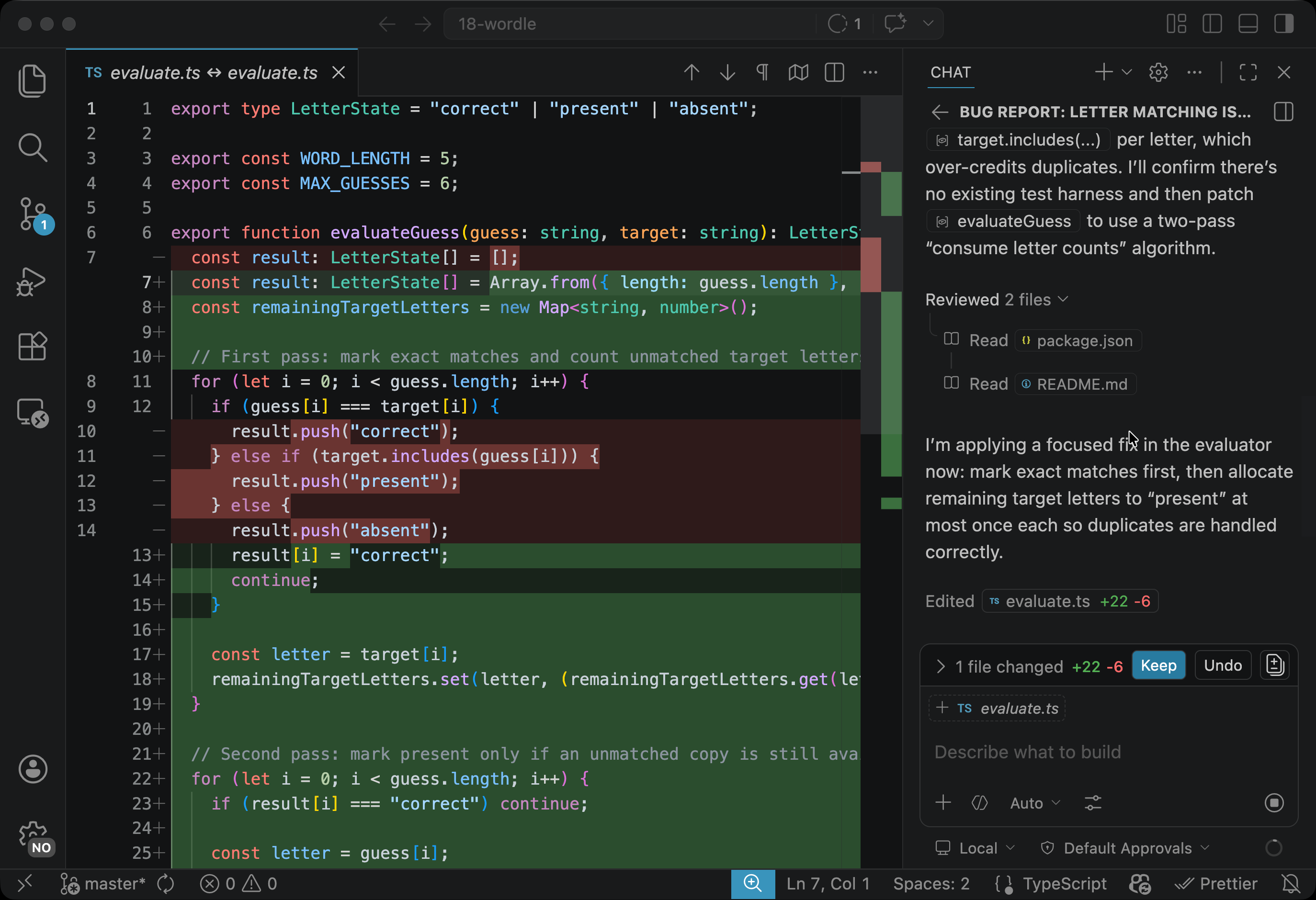Switch branch from master*
Screen dimensions: 1316x900
coord(103,884)
